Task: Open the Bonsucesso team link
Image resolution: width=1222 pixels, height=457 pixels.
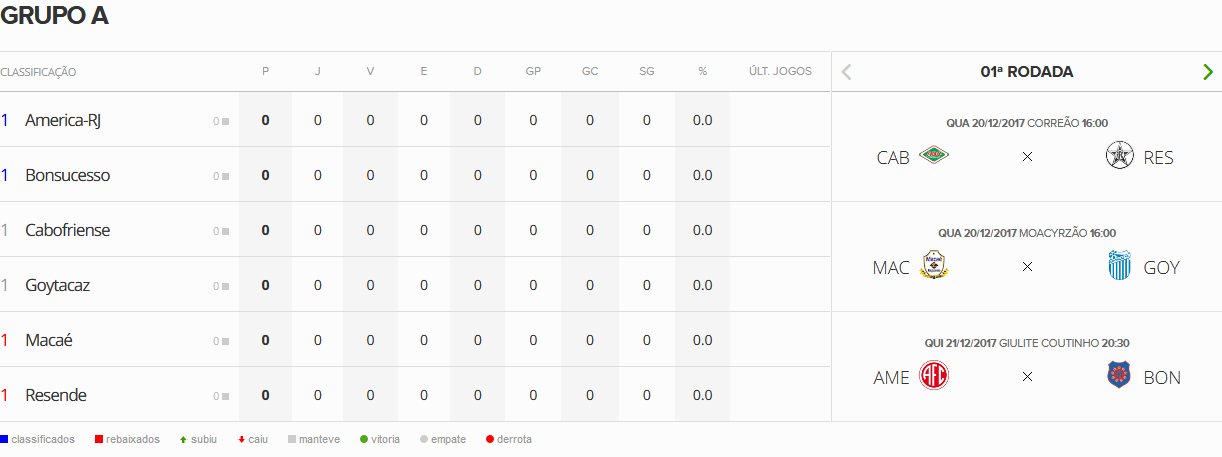Action: [67, 175]
